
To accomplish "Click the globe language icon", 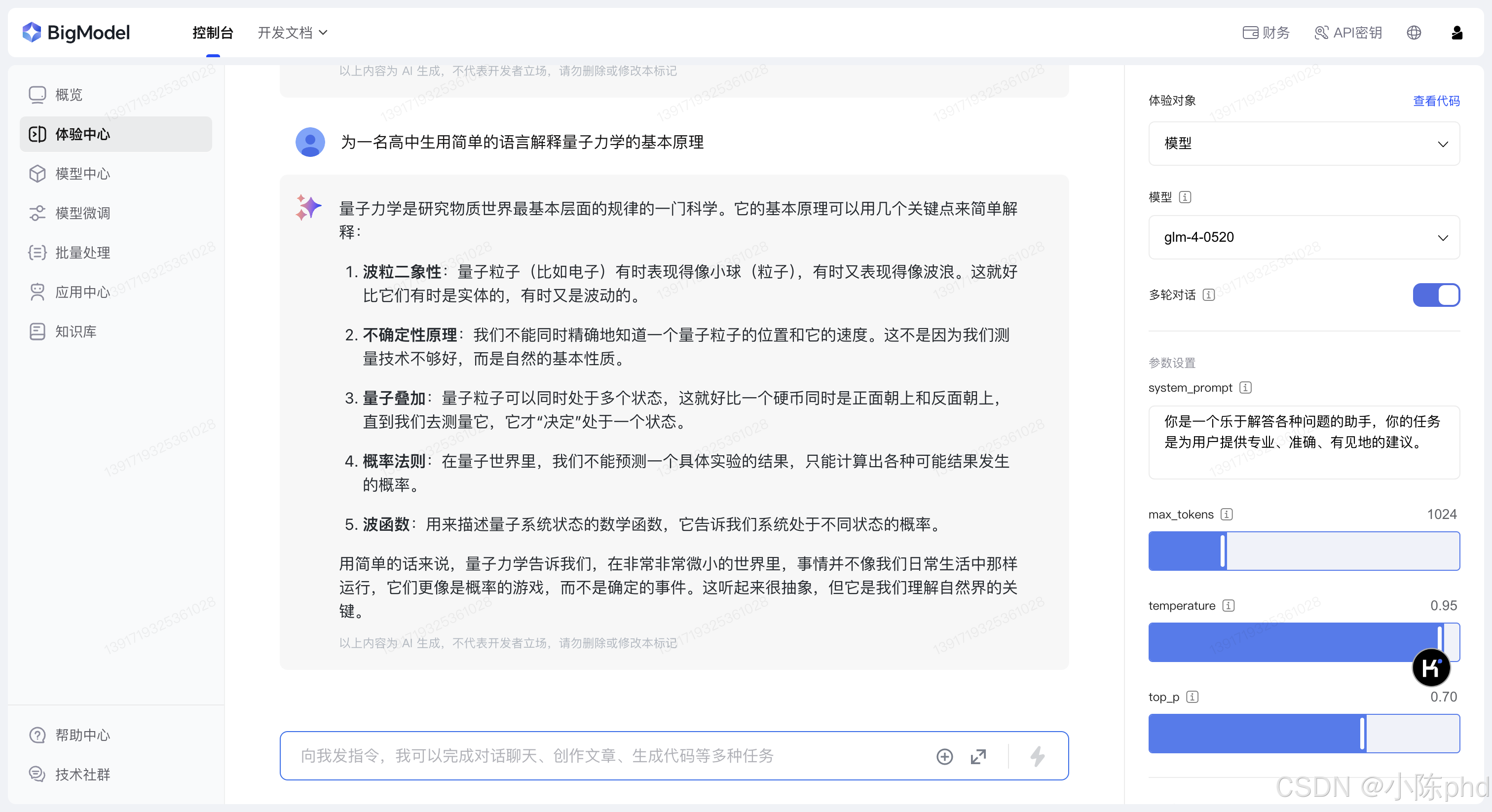I will 1414,33.
